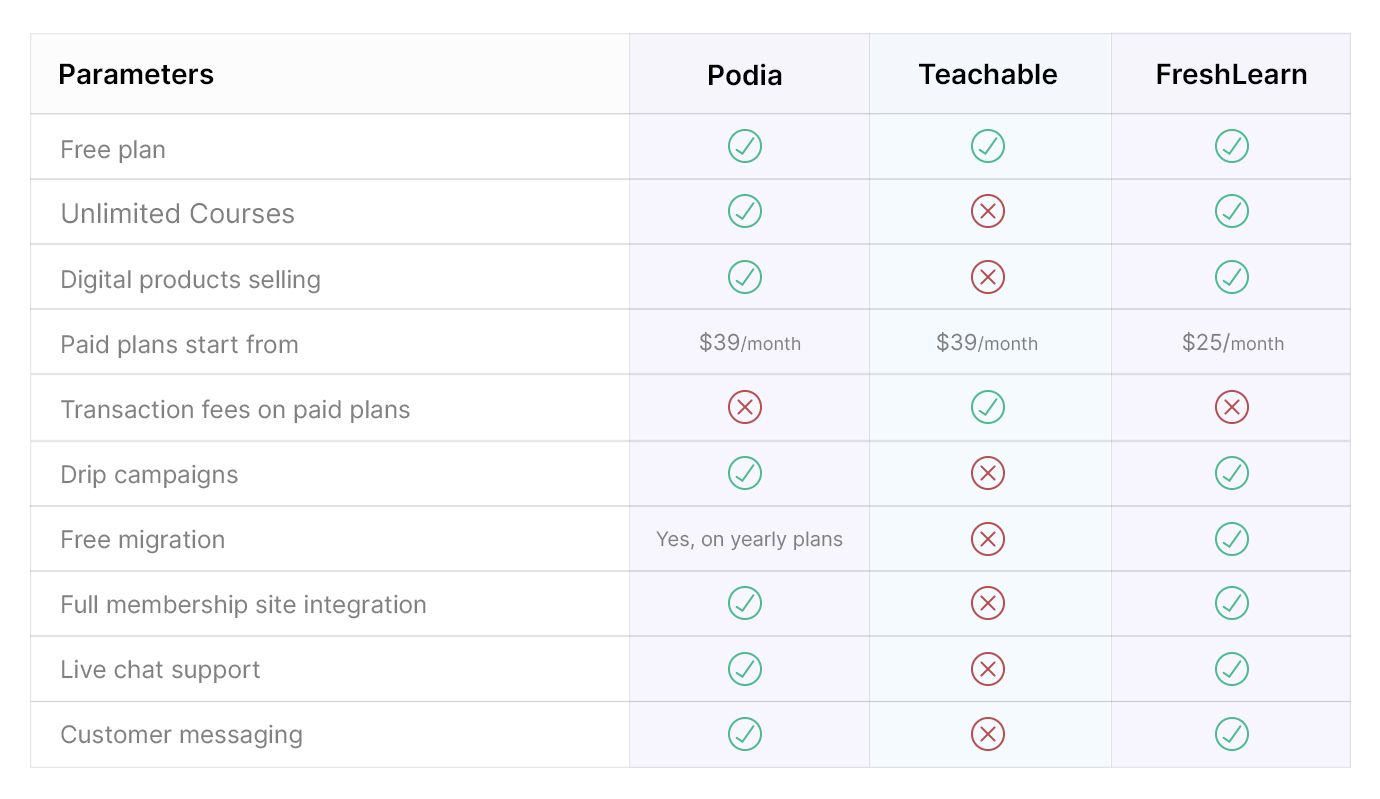Click Podia's $39/month price
1380x799 pixels.
(x=750, y=343)
